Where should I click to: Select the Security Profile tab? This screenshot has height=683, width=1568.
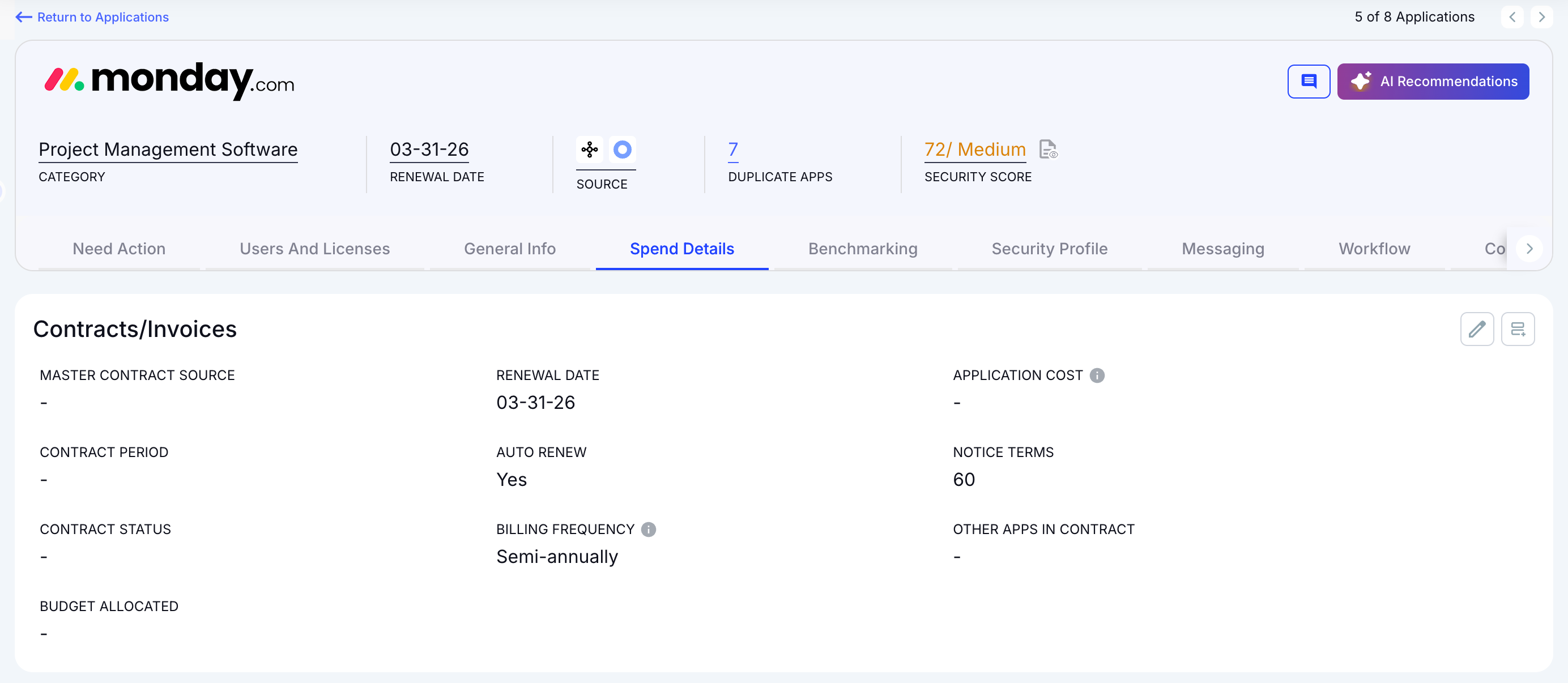(x=1049, y=249)
